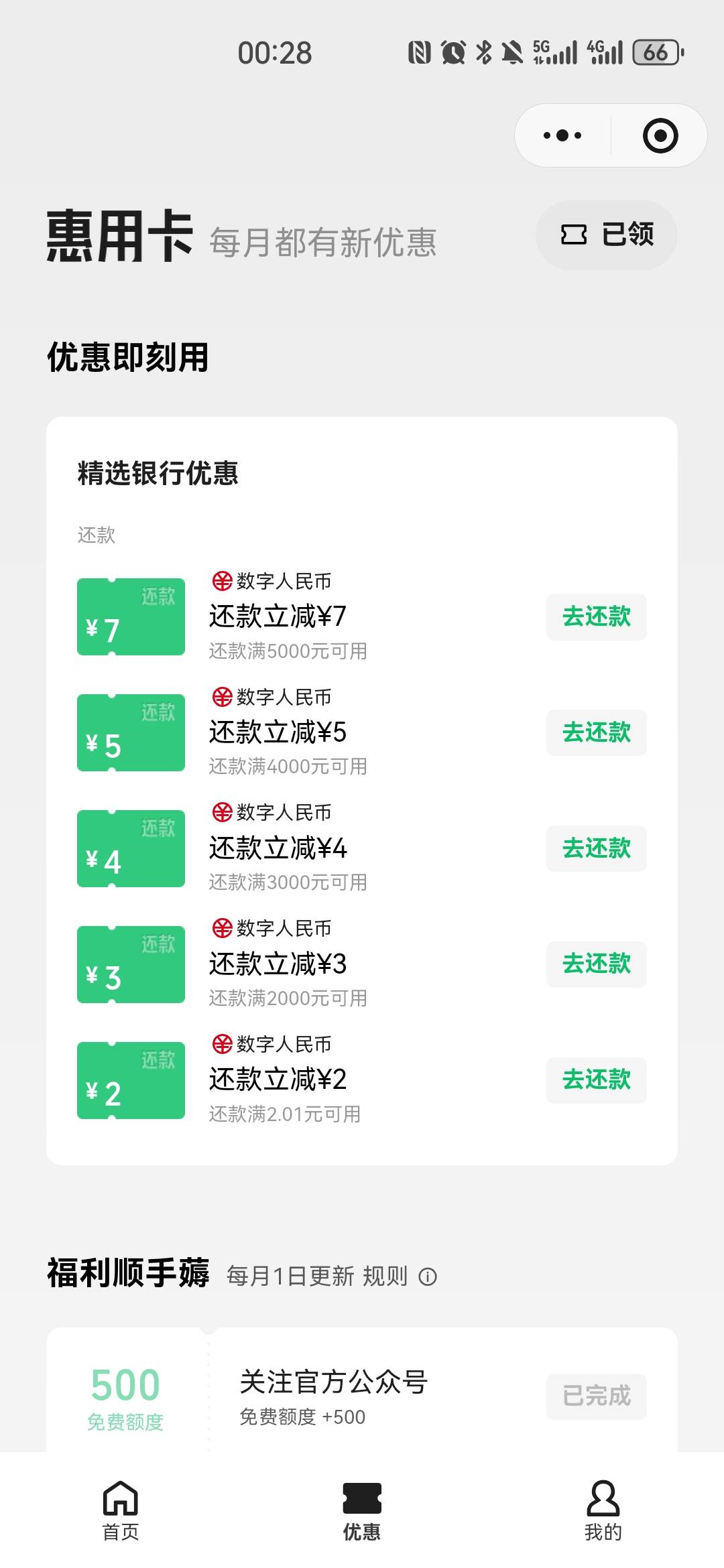The image size is (724, 1568).
Task: Open the 还款立减¥7 offer title
Action: [x=278, y=616]
